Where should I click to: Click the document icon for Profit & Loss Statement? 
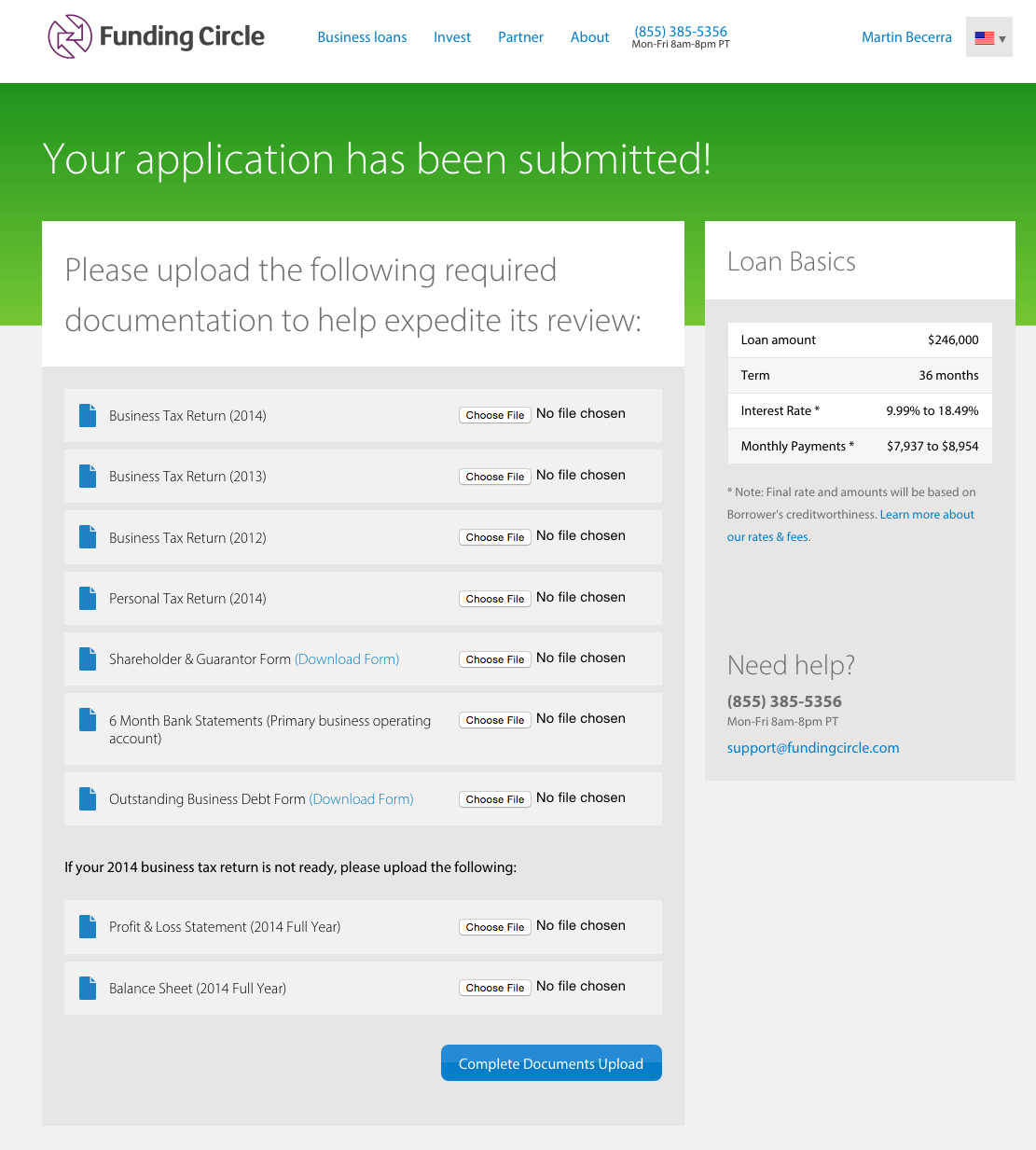[x=88, y=926]
